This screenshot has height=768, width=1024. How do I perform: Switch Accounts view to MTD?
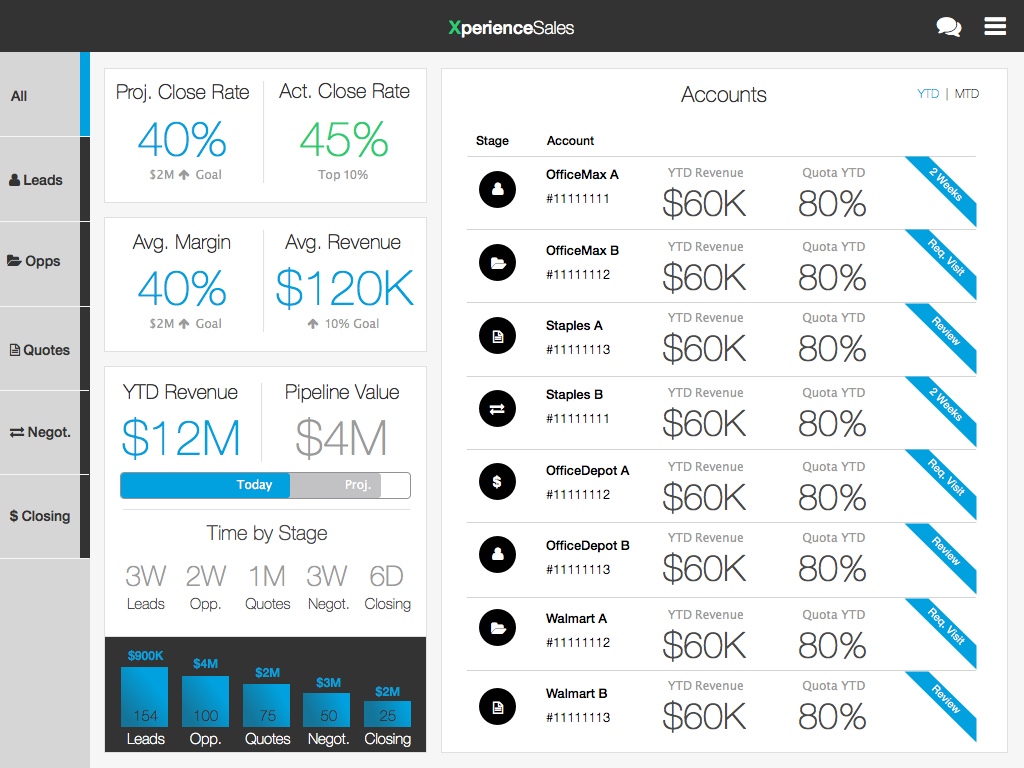click(967, 93)
